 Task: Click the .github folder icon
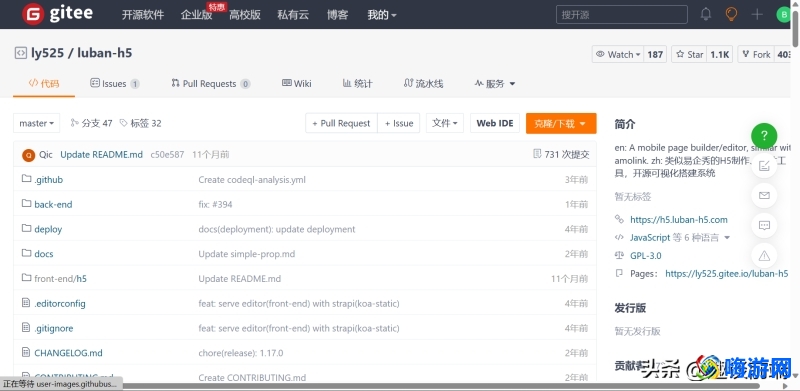pos(27,179)
